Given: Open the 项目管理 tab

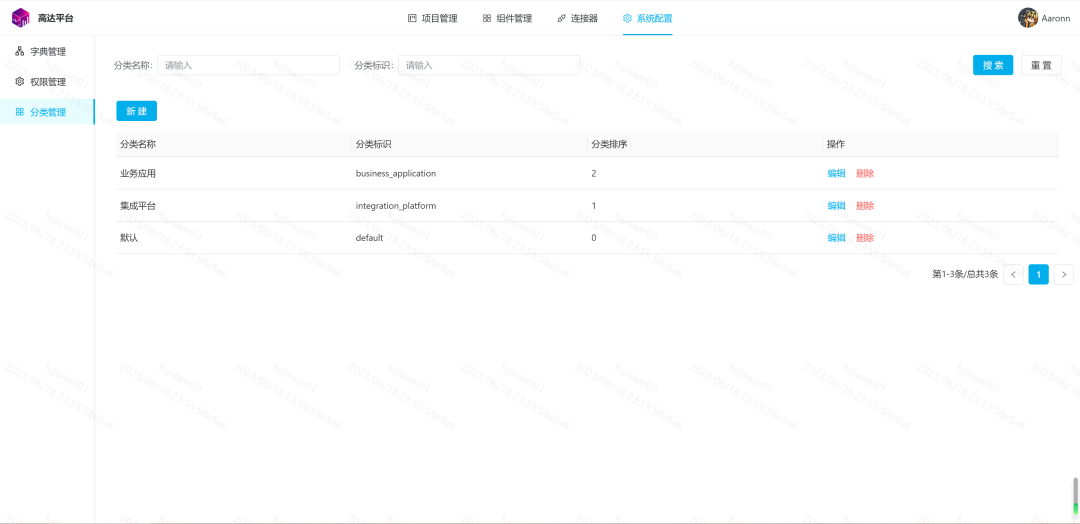Looking at the screenshot, I should click(433, 19).
